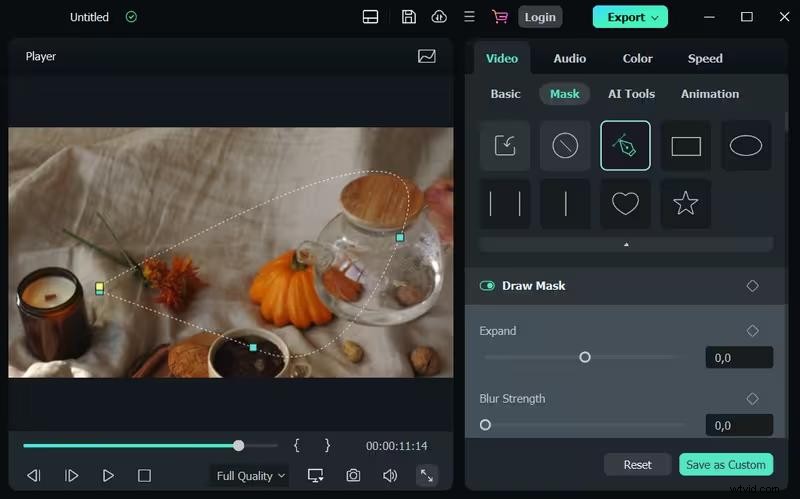Screen dimensions: 800x499
Task: Open the layout switch icon in title bar
Action: [370, 17]
